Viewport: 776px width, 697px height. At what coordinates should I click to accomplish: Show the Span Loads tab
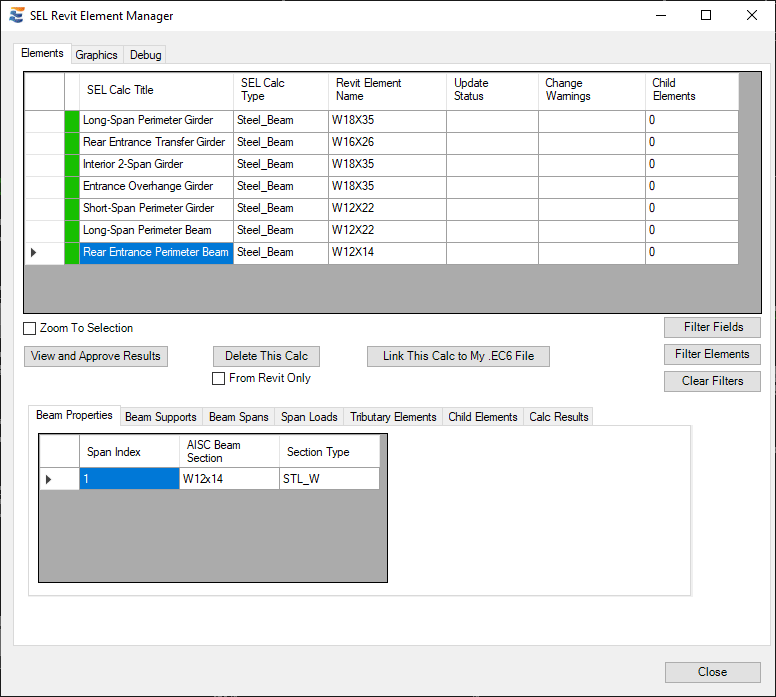click(x=309, y=417)
